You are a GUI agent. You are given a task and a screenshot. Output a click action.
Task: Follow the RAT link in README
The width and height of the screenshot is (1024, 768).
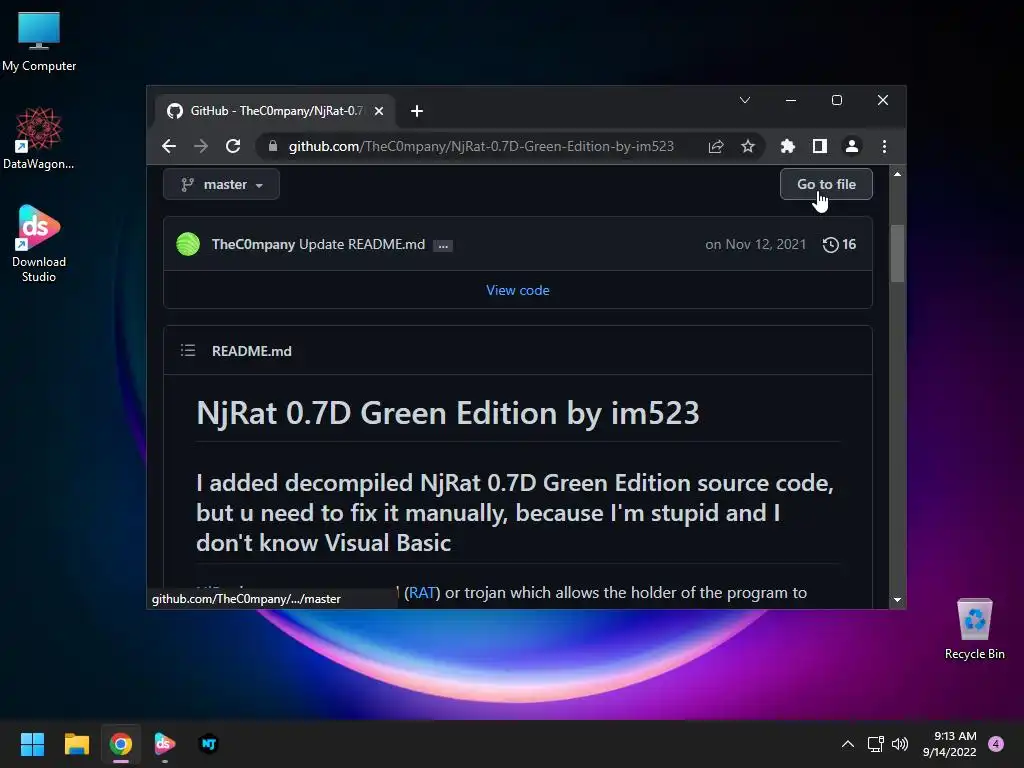point(422,592)
